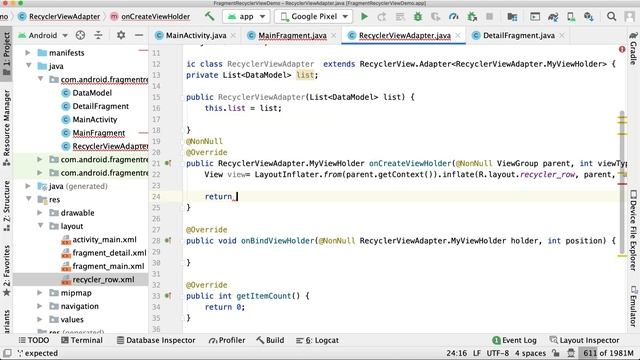
Task: Click the project structure icon in toolbar
Action: pos(512,16)
